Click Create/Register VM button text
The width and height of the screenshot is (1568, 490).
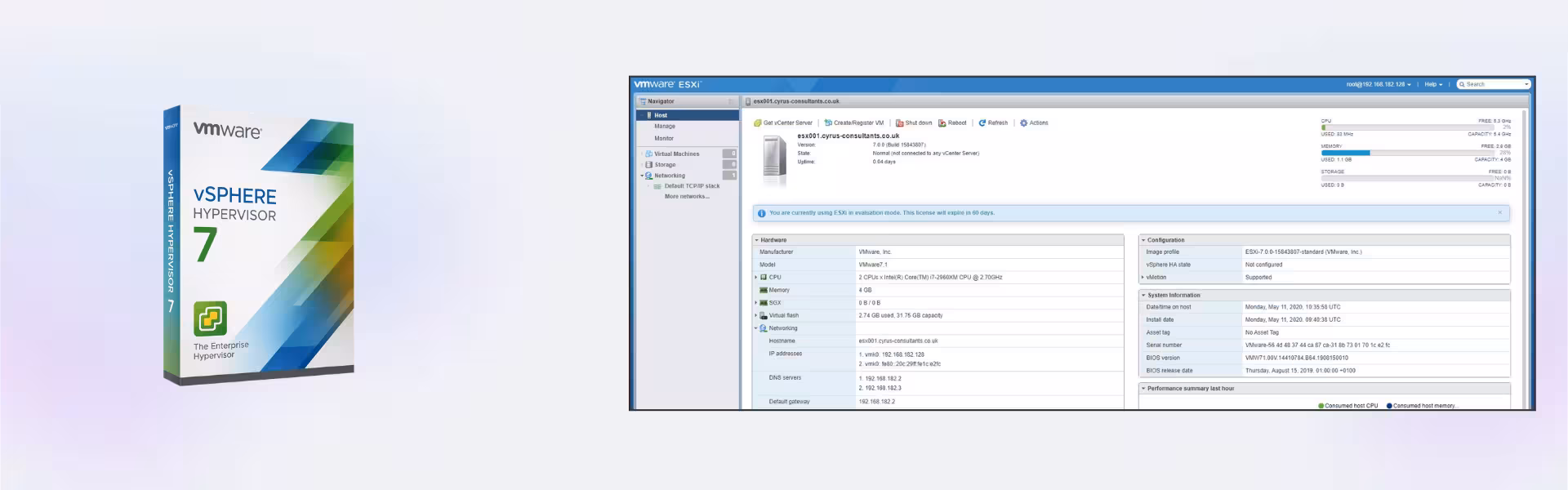pos(858,123)
